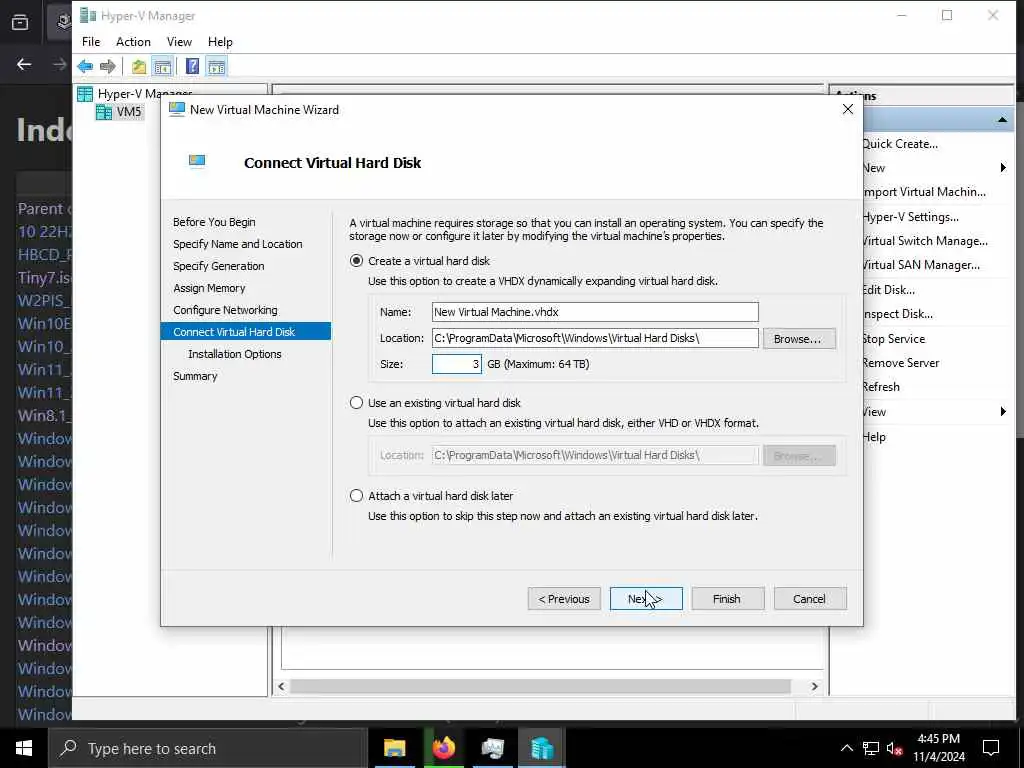1024x768 pixels.
Task: Open the Action menu
Action: click(x=133, y=42)
